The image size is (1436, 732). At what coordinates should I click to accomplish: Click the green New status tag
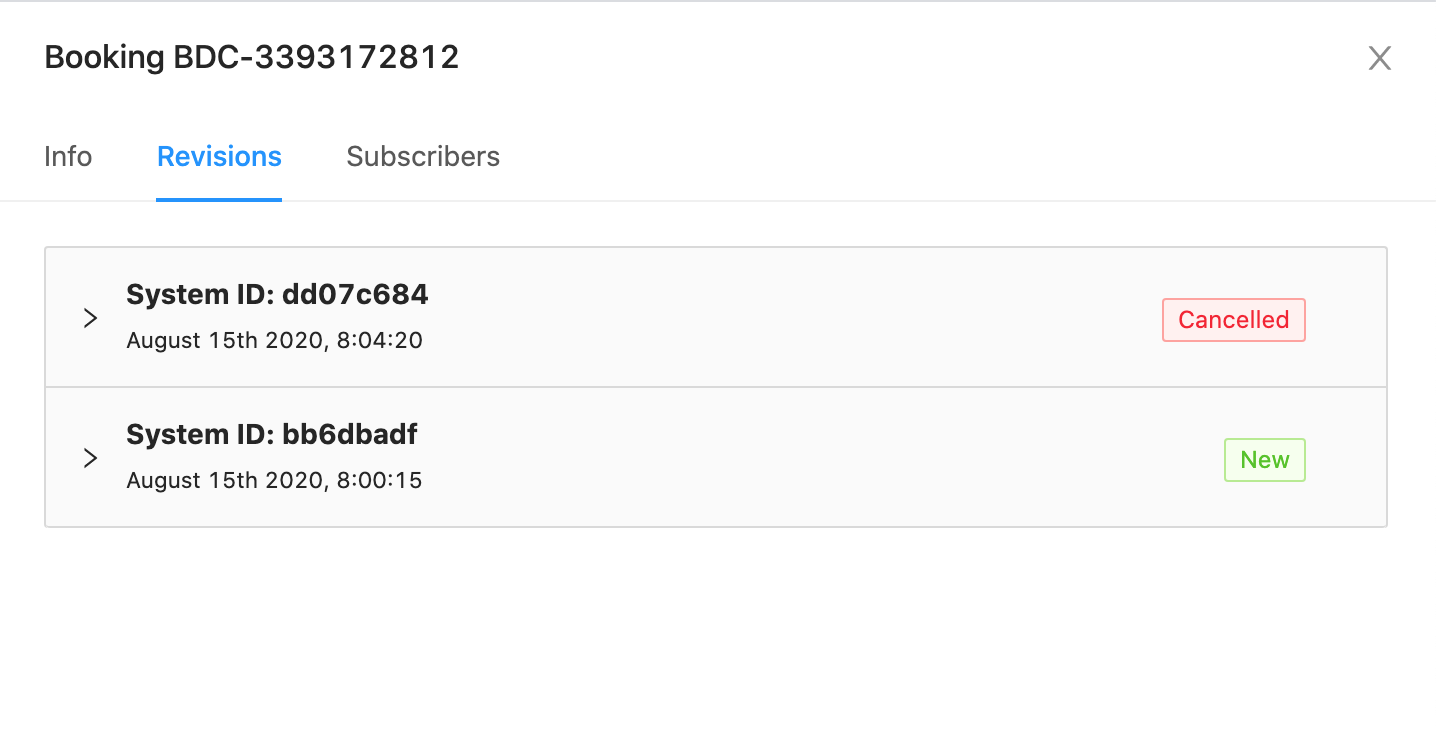pyautogui.click(x=1264, y=460)
